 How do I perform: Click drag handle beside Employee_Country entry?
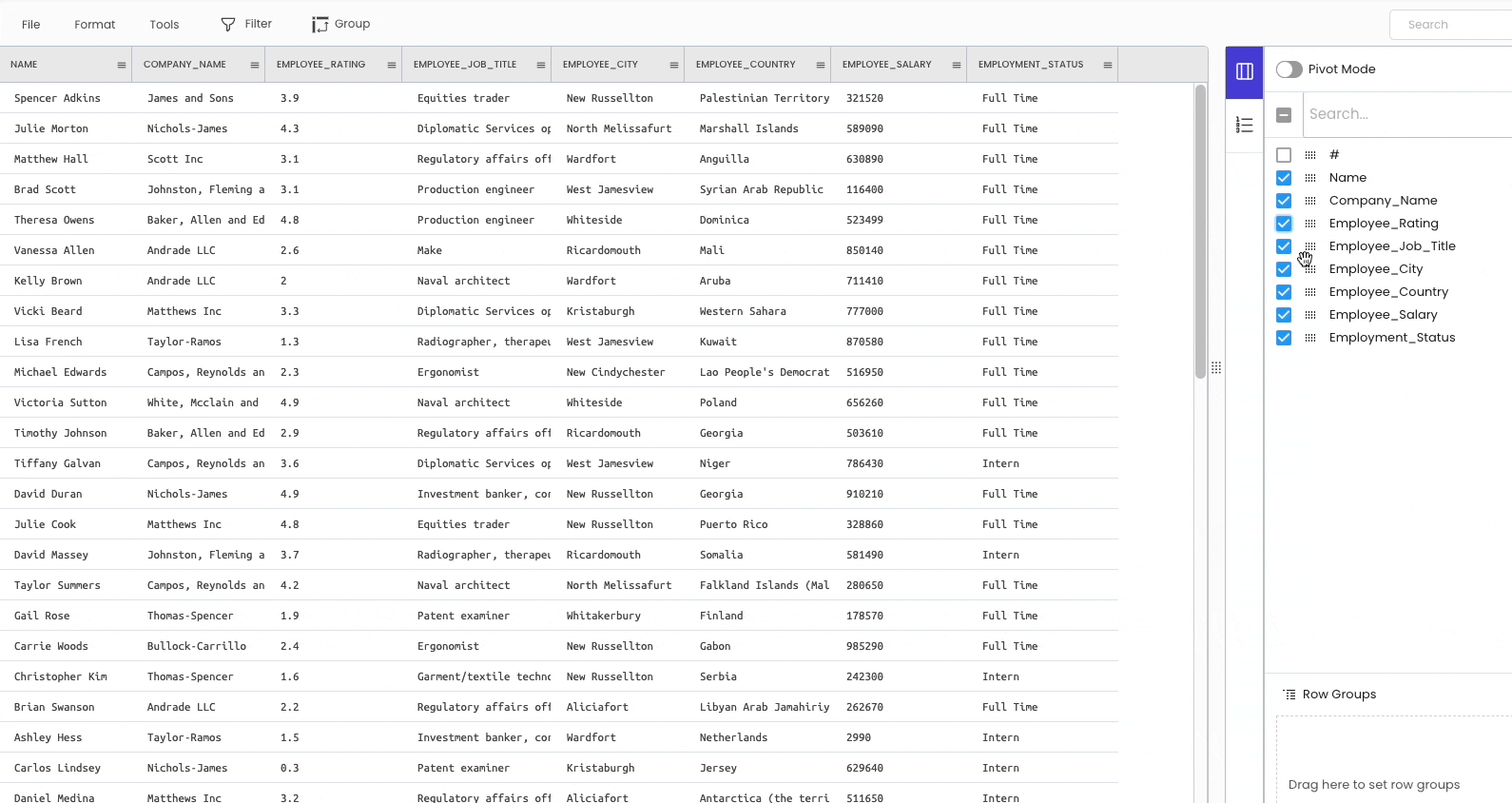1310,292
